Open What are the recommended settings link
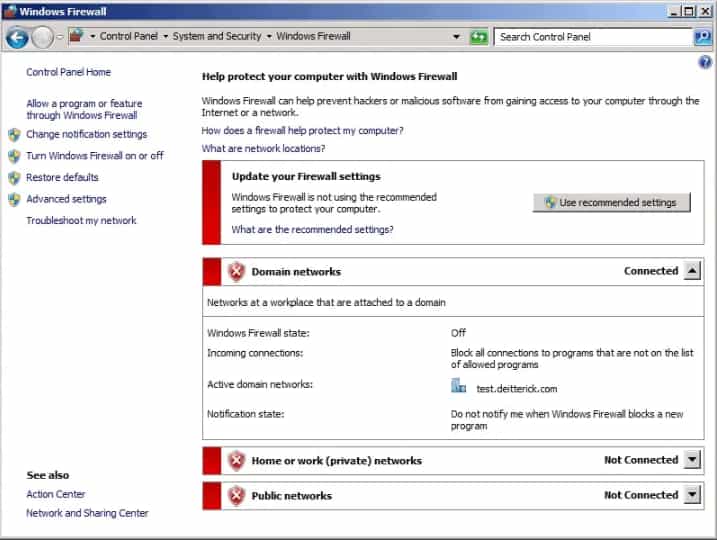Image resolution: width=717 pixels, height=540 pixels. coord(312,230)
